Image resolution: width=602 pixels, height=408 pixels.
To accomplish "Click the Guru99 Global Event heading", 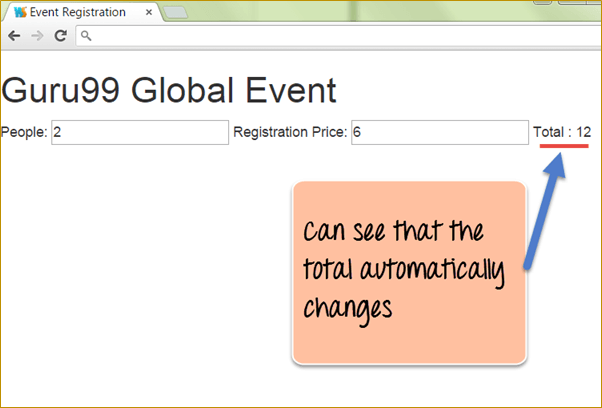I will [169, 91].
